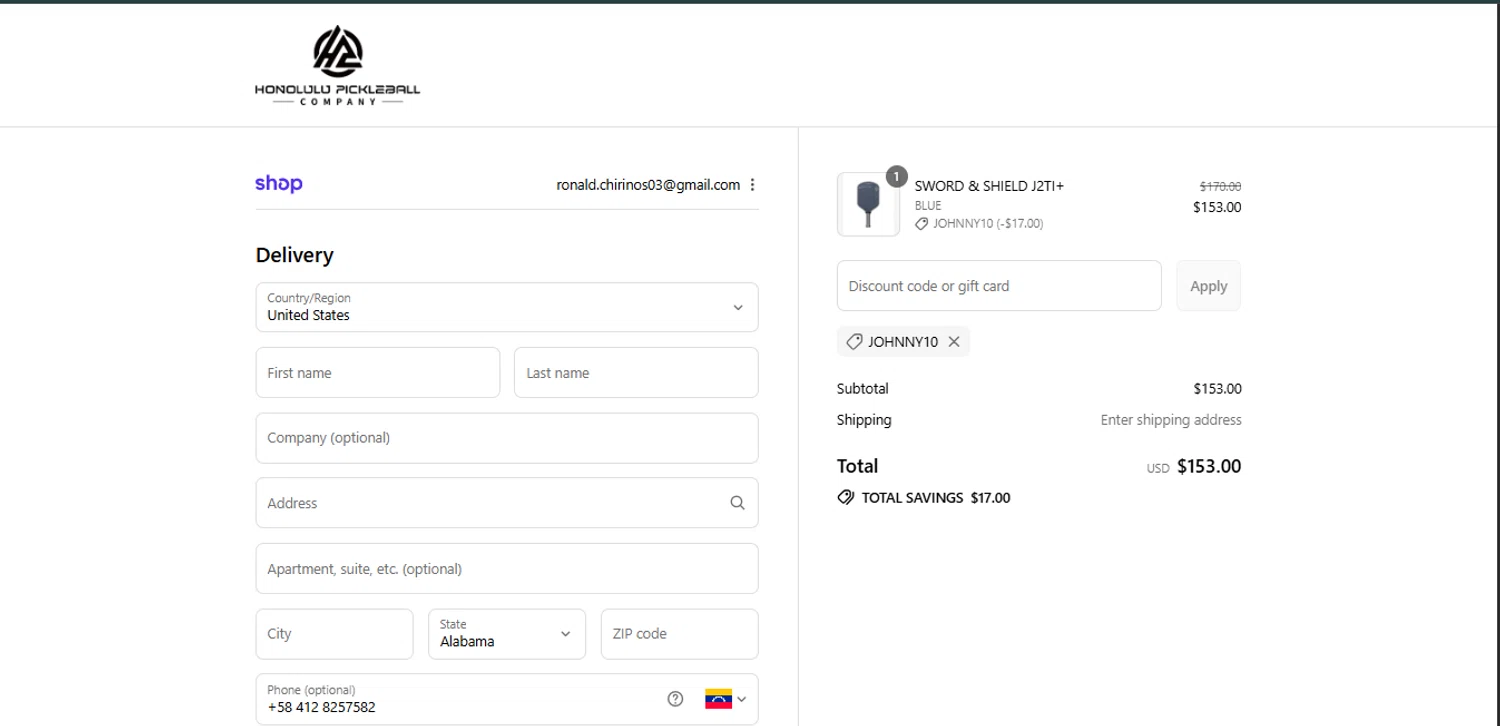Screen dimensions: 1500x726
Task: Click the Honolulu Pickleball Company logo
Action: [x=337, y=66]
